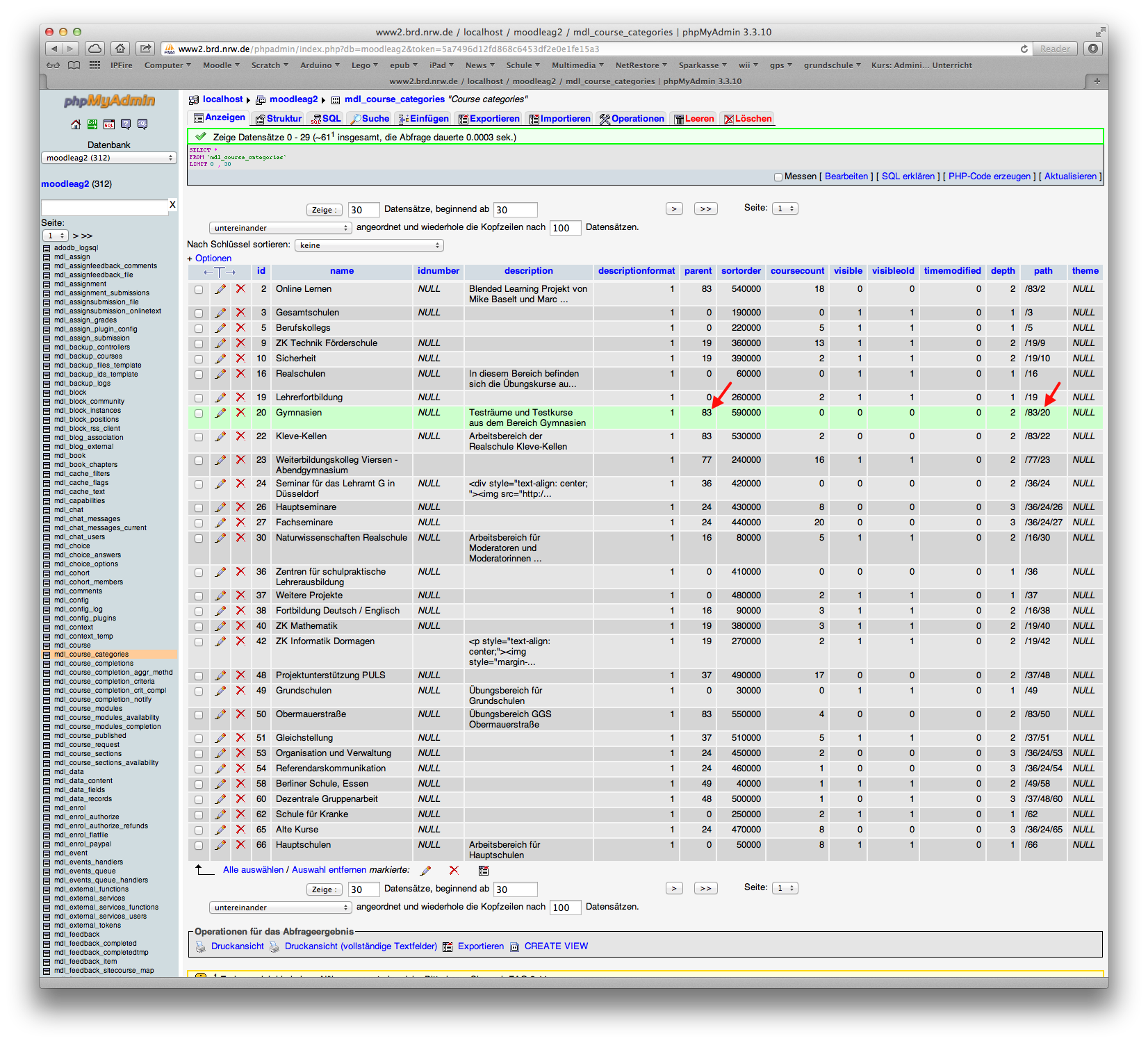Open the moodleag2 (312) database dropdown

[x=108, y=158]
